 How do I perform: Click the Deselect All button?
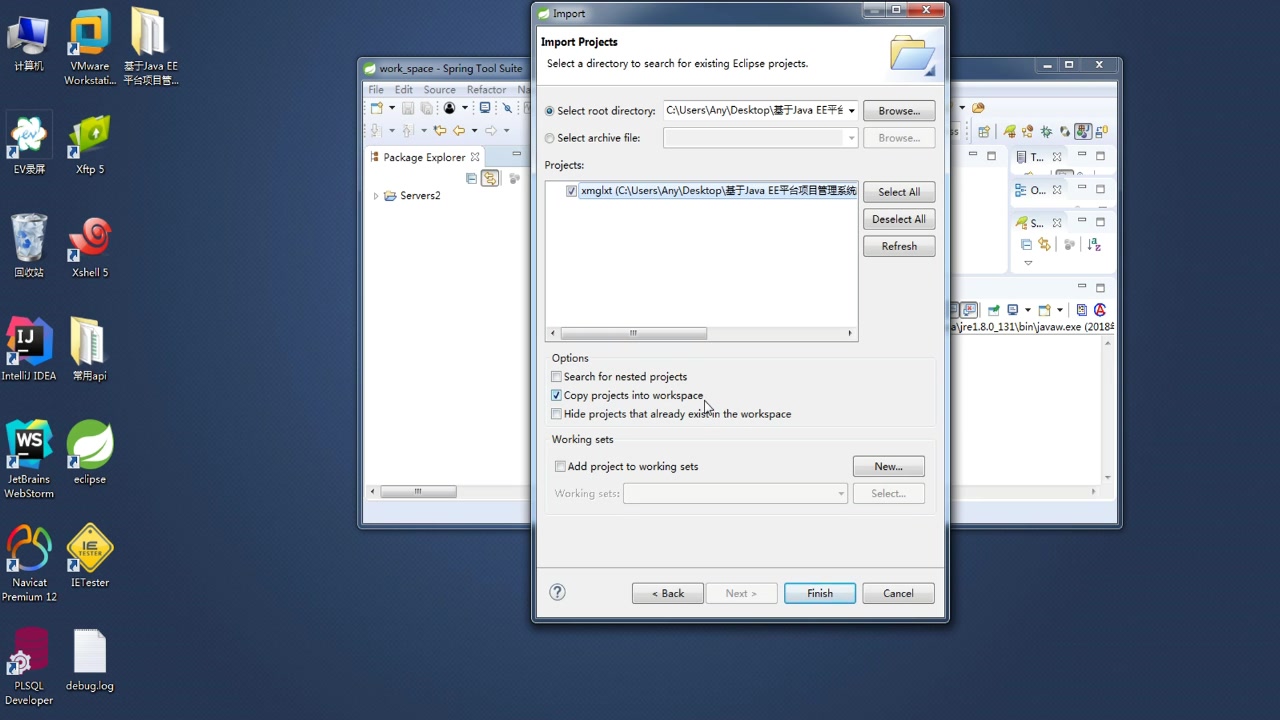[x=899, y=219]
